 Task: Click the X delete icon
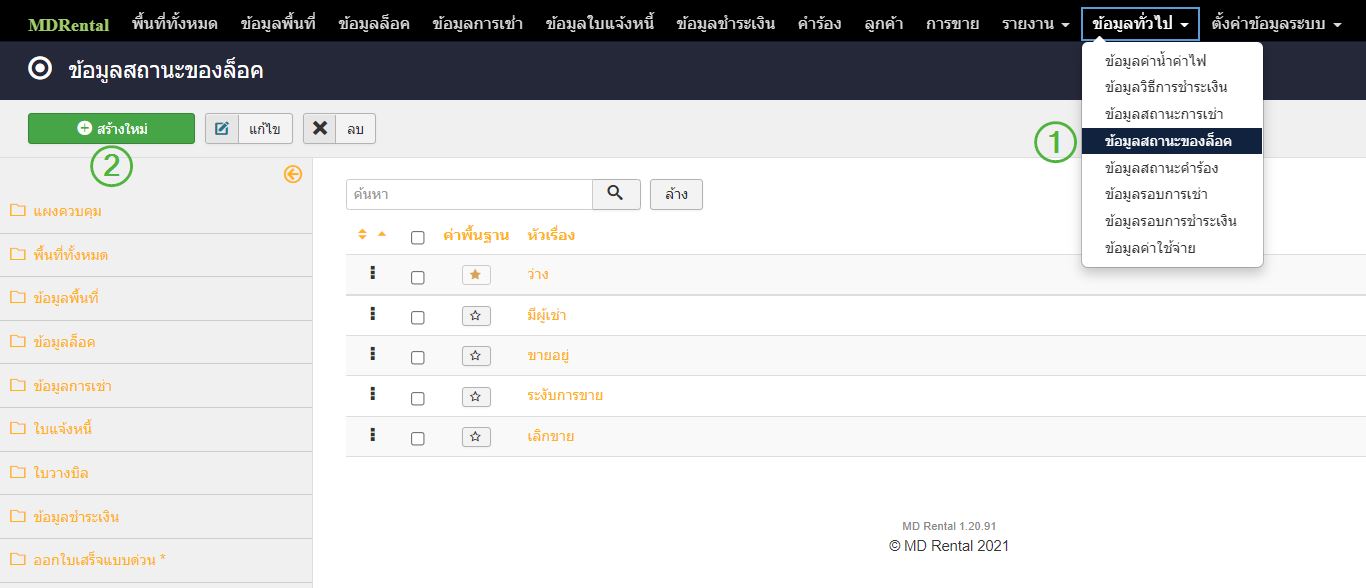click(320, 128)
